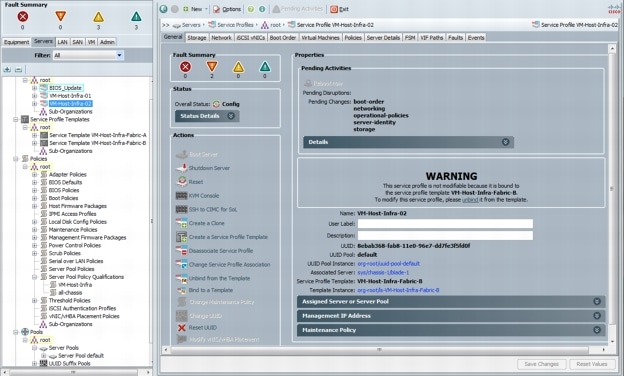The image size is (624, 376).
Task: Click the back navigation arrow icon
Action: (x=164, y=9)
